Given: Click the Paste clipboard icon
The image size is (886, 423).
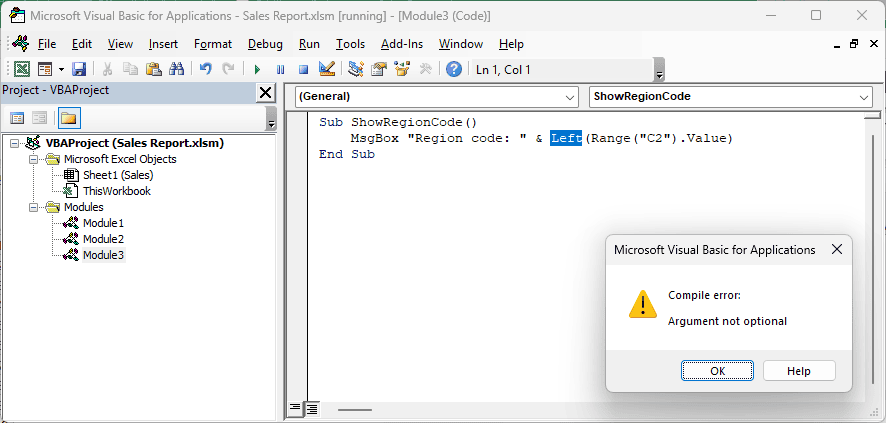Looking at the screenshot, I should (x=154, y=69).
